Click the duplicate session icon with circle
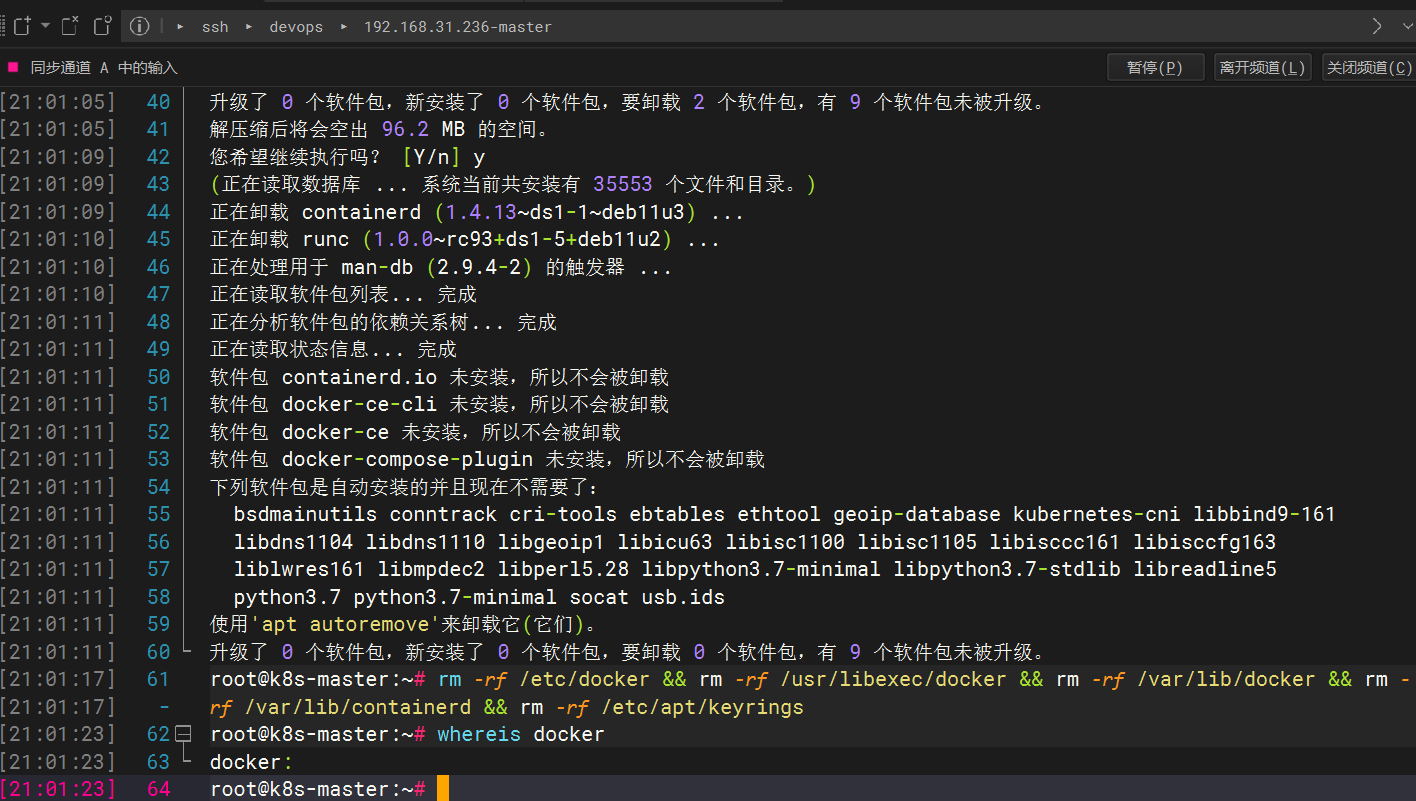The height and width of the screenshot is (801, 1416). [102, 26]
